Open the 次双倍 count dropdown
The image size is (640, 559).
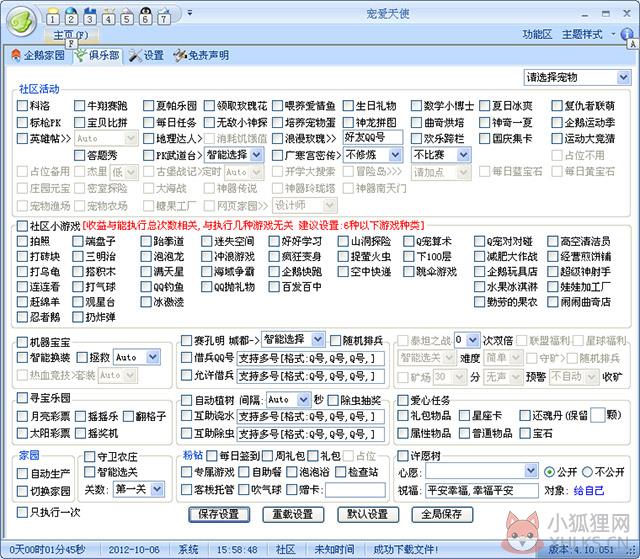(x=473, y=340)
